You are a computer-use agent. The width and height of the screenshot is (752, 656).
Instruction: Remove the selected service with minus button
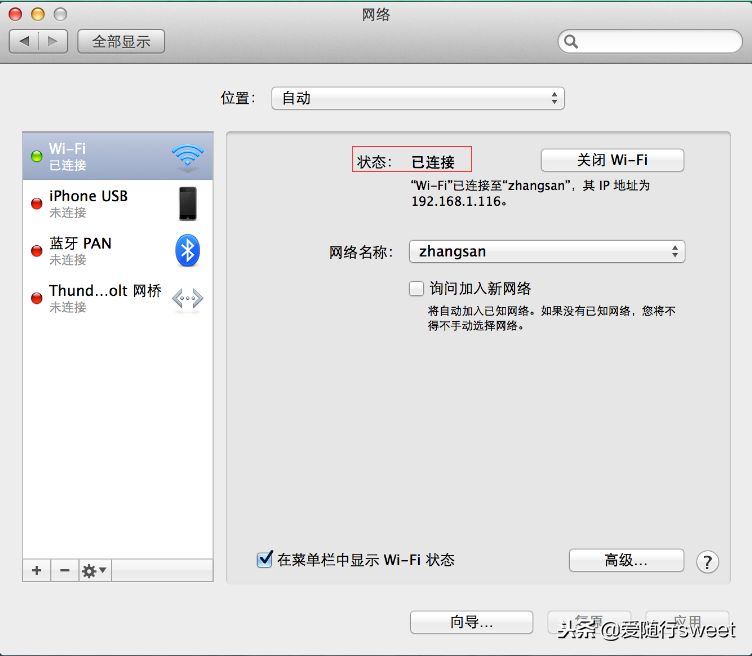(65, 570)
